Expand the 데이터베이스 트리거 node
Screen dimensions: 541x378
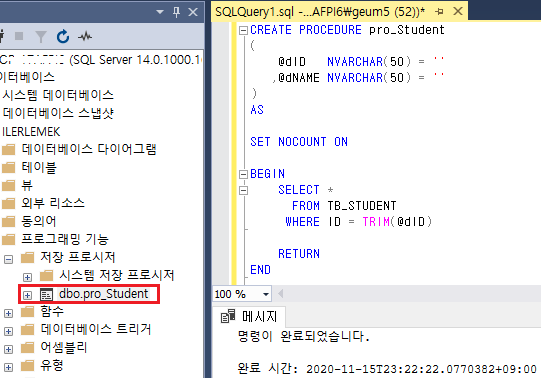point(8,331)
